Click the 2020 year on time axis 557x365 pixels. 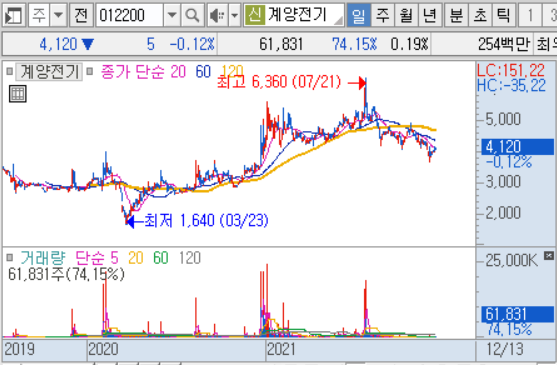103,349
